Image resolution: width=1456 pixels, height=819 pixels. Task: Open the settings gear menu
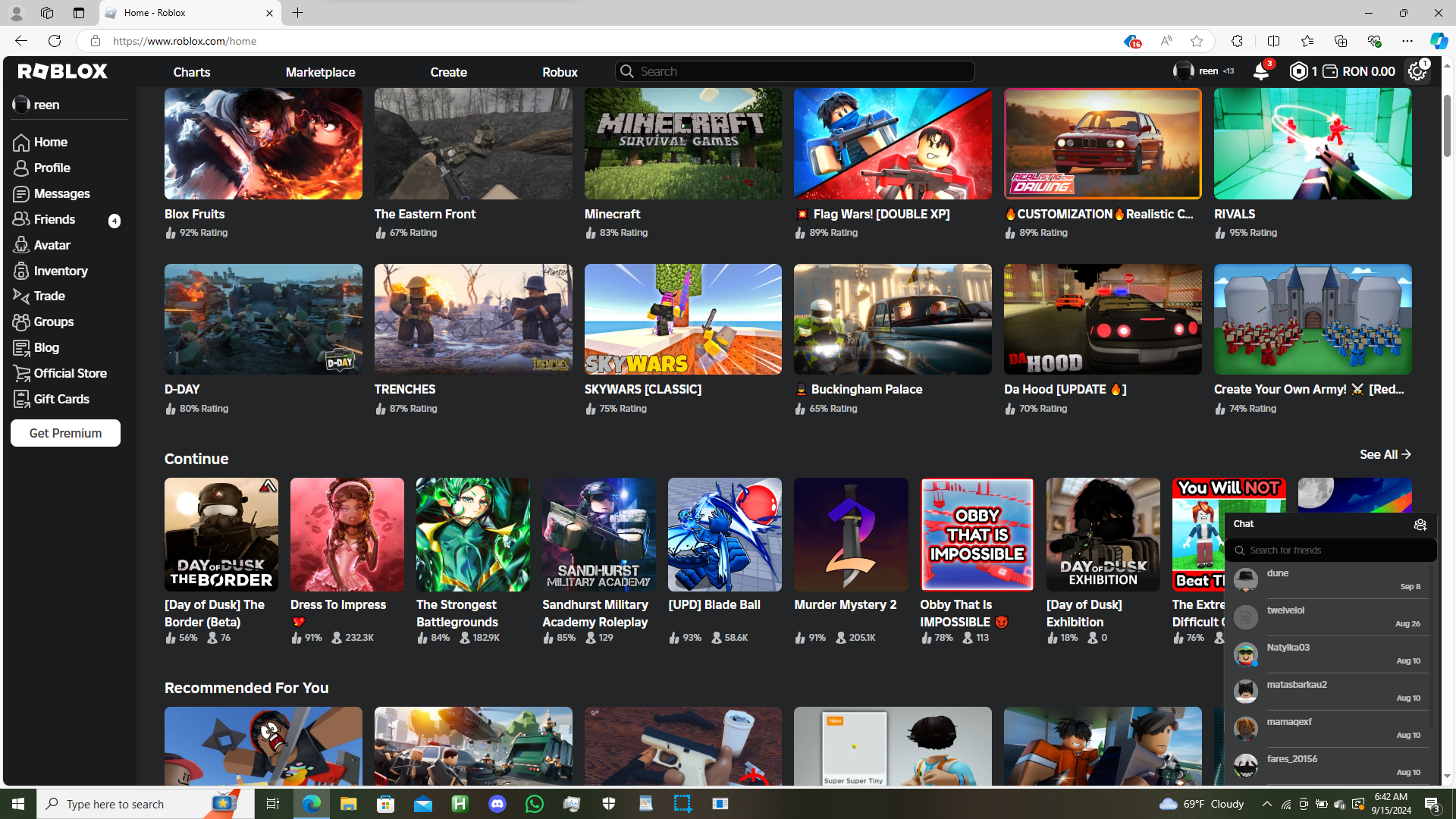click(x=1417, y=71)
